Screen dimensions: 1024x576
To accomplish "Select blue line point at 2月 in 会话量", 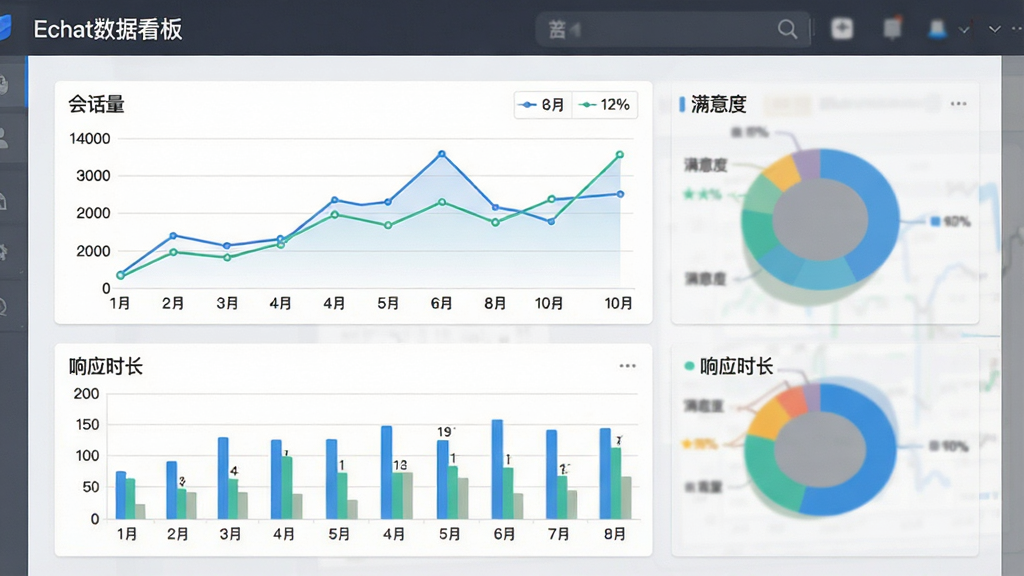I will point(173,236).
